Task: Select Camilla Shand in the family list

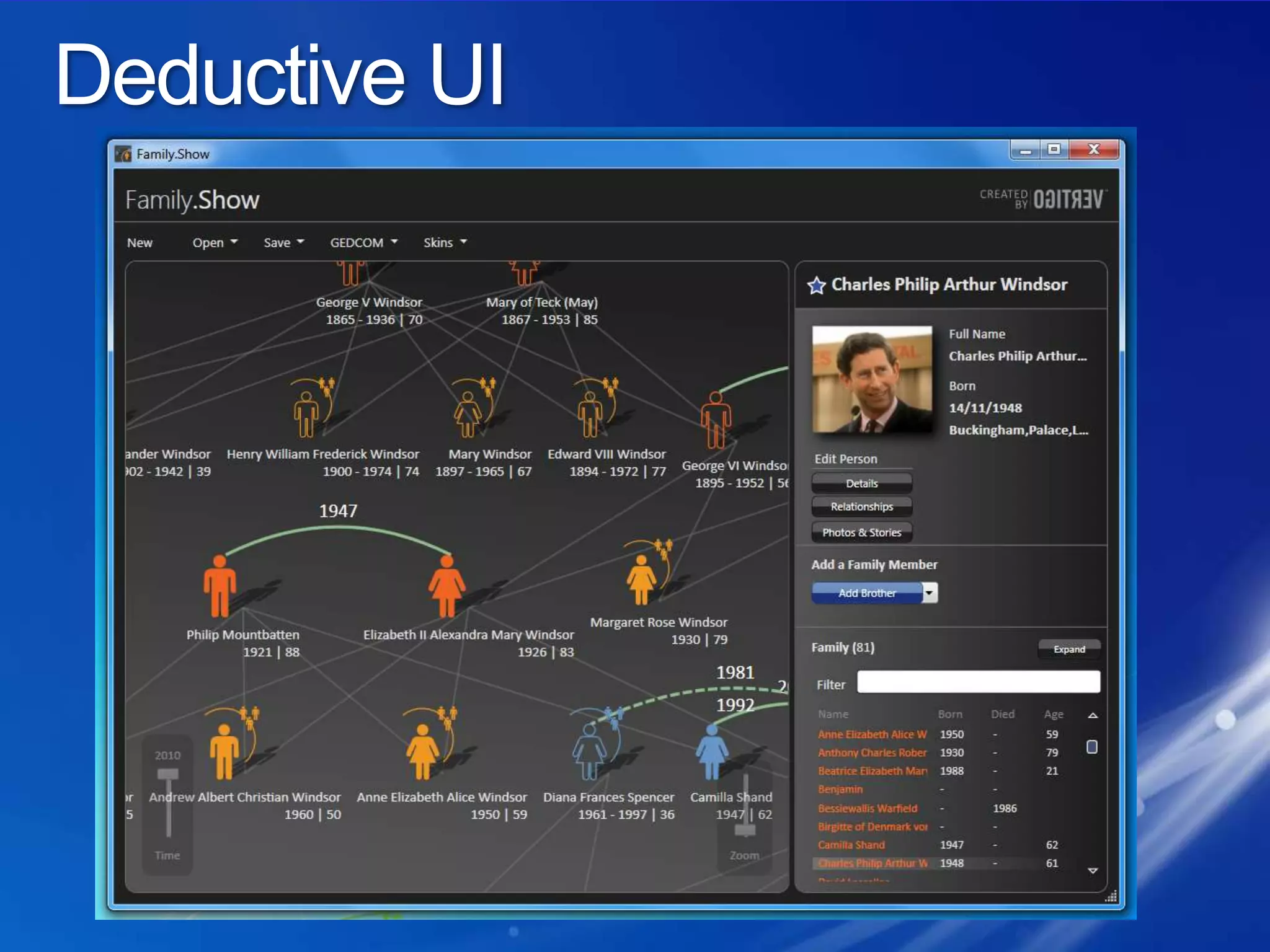Action: (851, 845)
